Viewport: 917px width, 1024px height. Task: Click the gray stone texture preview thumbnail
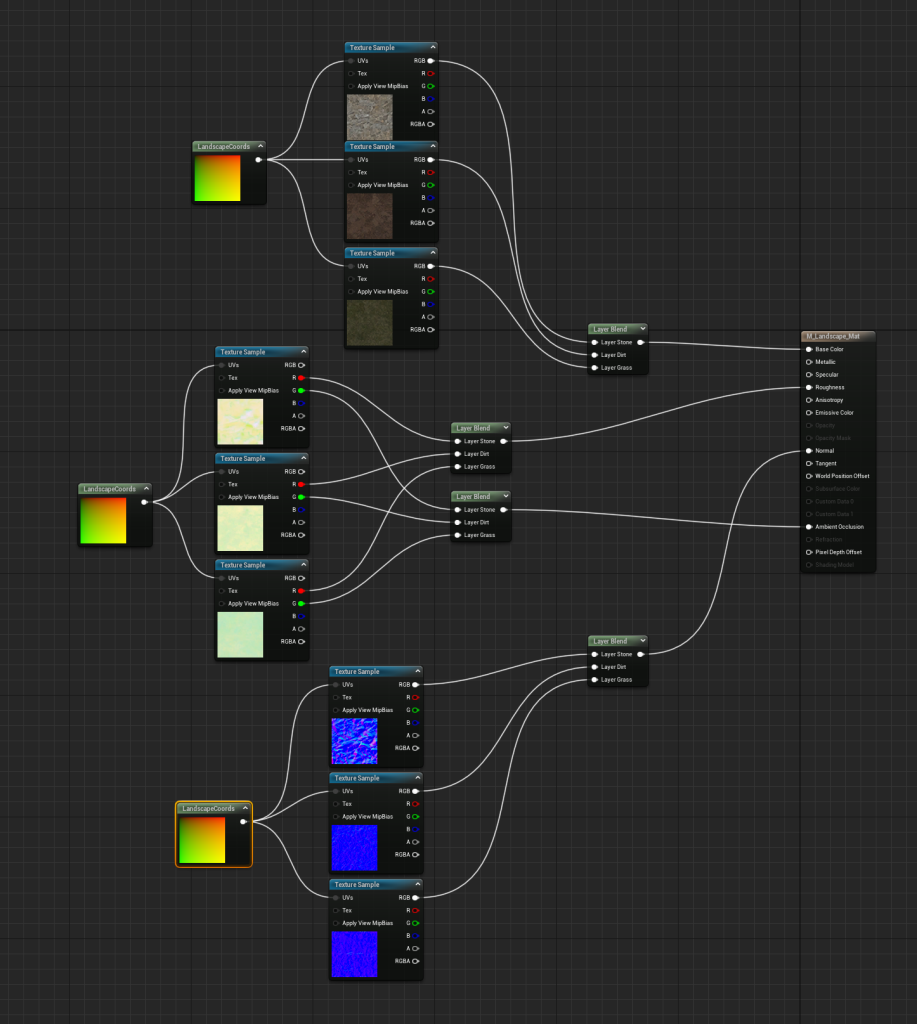pos(370,117)
